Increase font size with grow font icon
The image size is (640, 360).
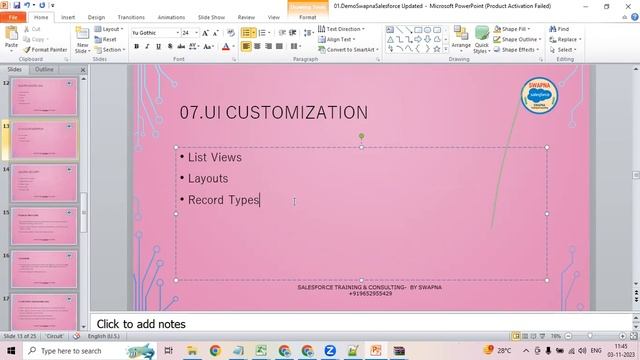click(205, 33)
